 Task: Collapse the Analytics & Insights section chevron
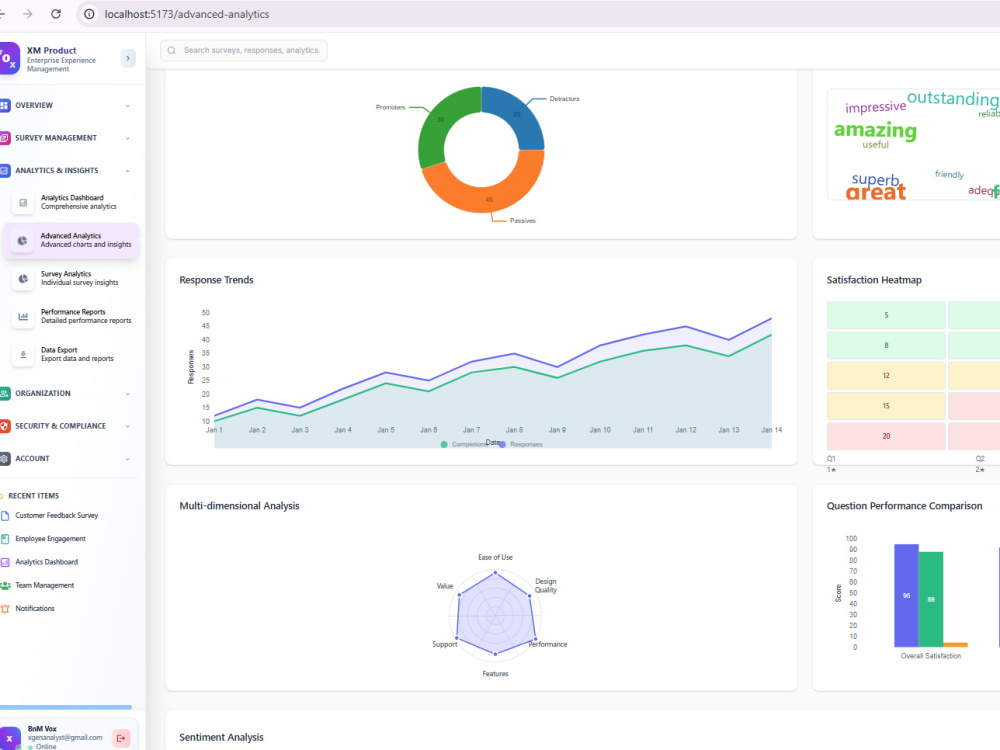(x=128, y=171)
